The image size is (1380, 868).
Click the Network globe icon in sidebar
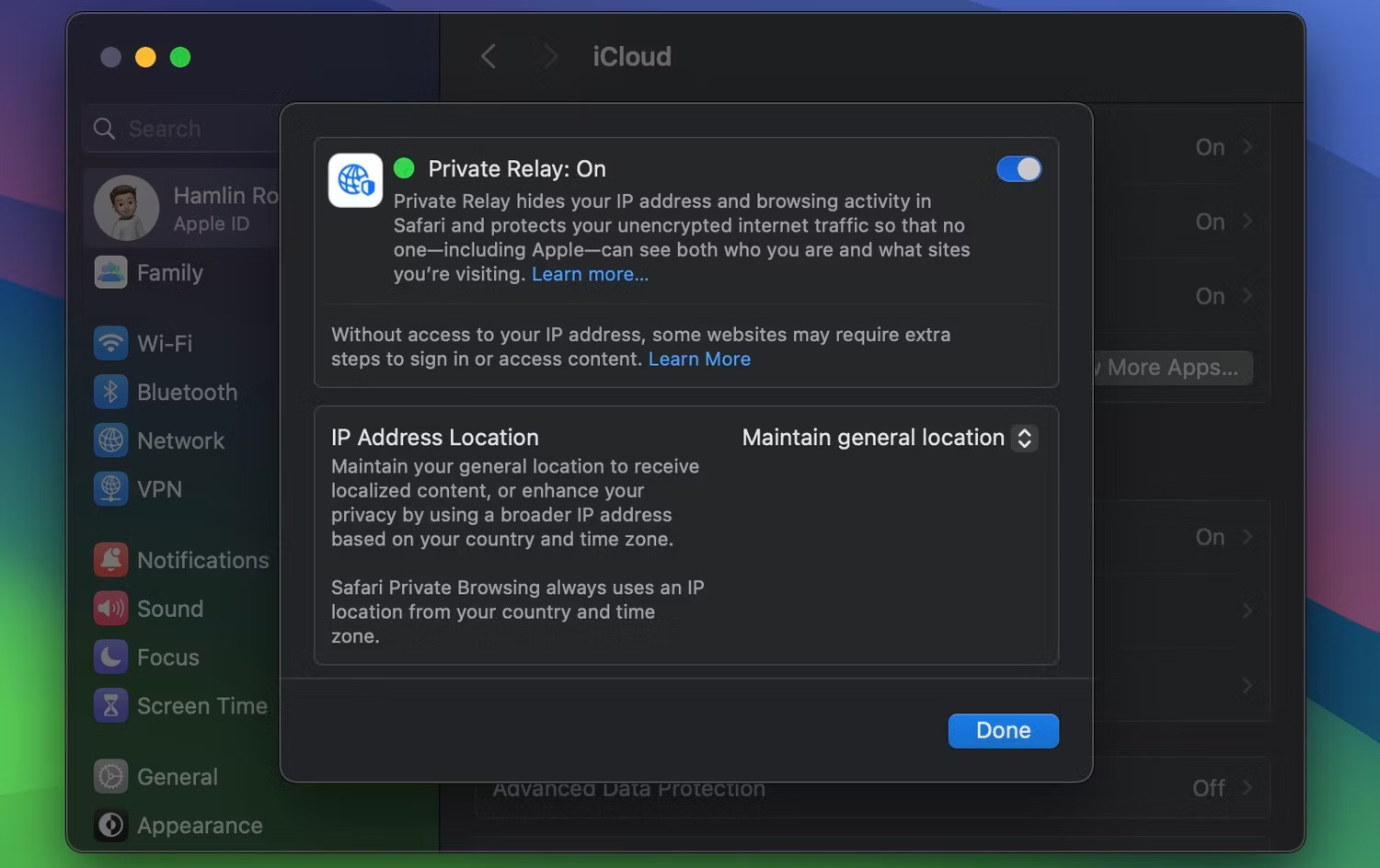[x=110, y=441]
